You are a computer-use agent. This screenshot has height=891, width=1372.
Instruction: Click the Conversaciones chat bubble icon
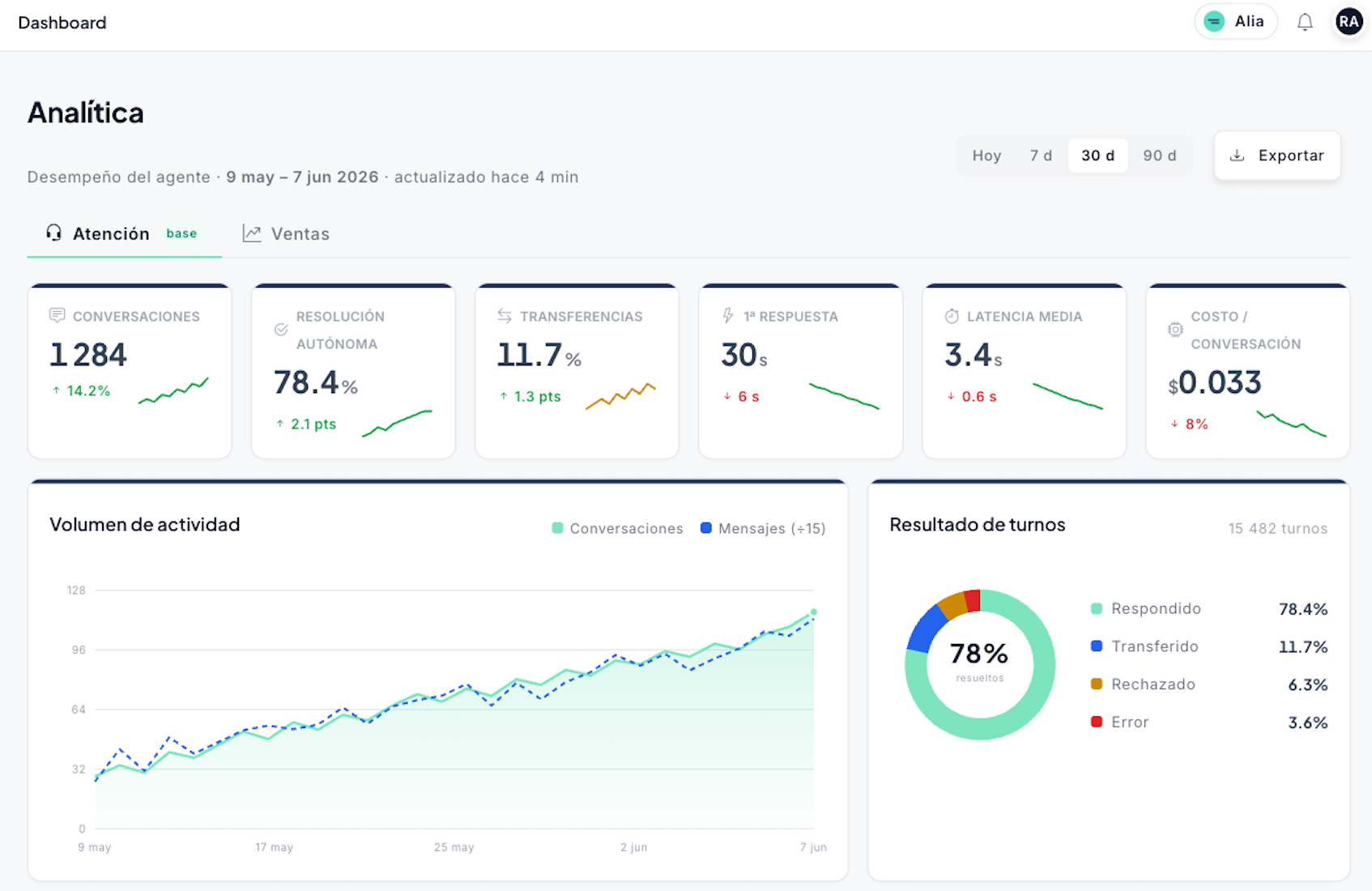point(57,315)
